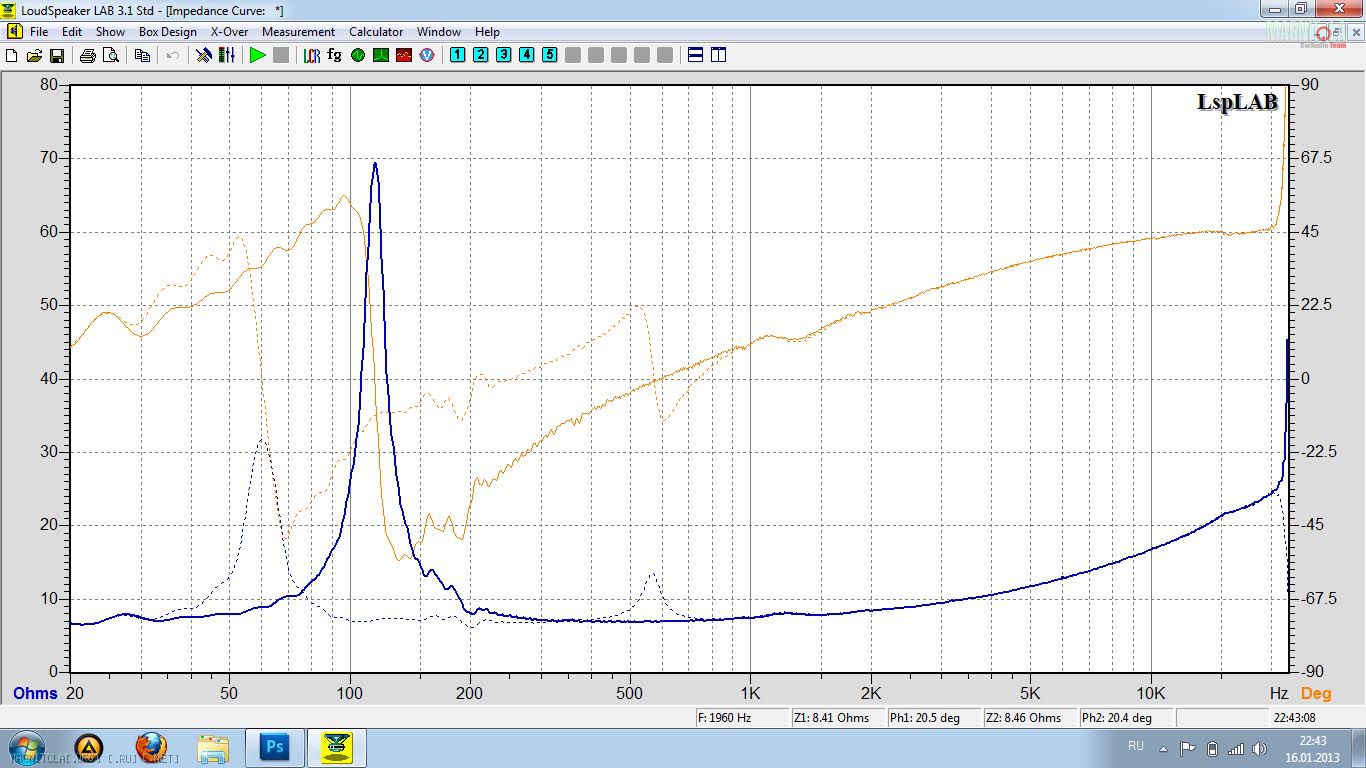Open AIMP player from the taskbar
This screenshot has height=768, width=1366.
[x=89, y=748]
